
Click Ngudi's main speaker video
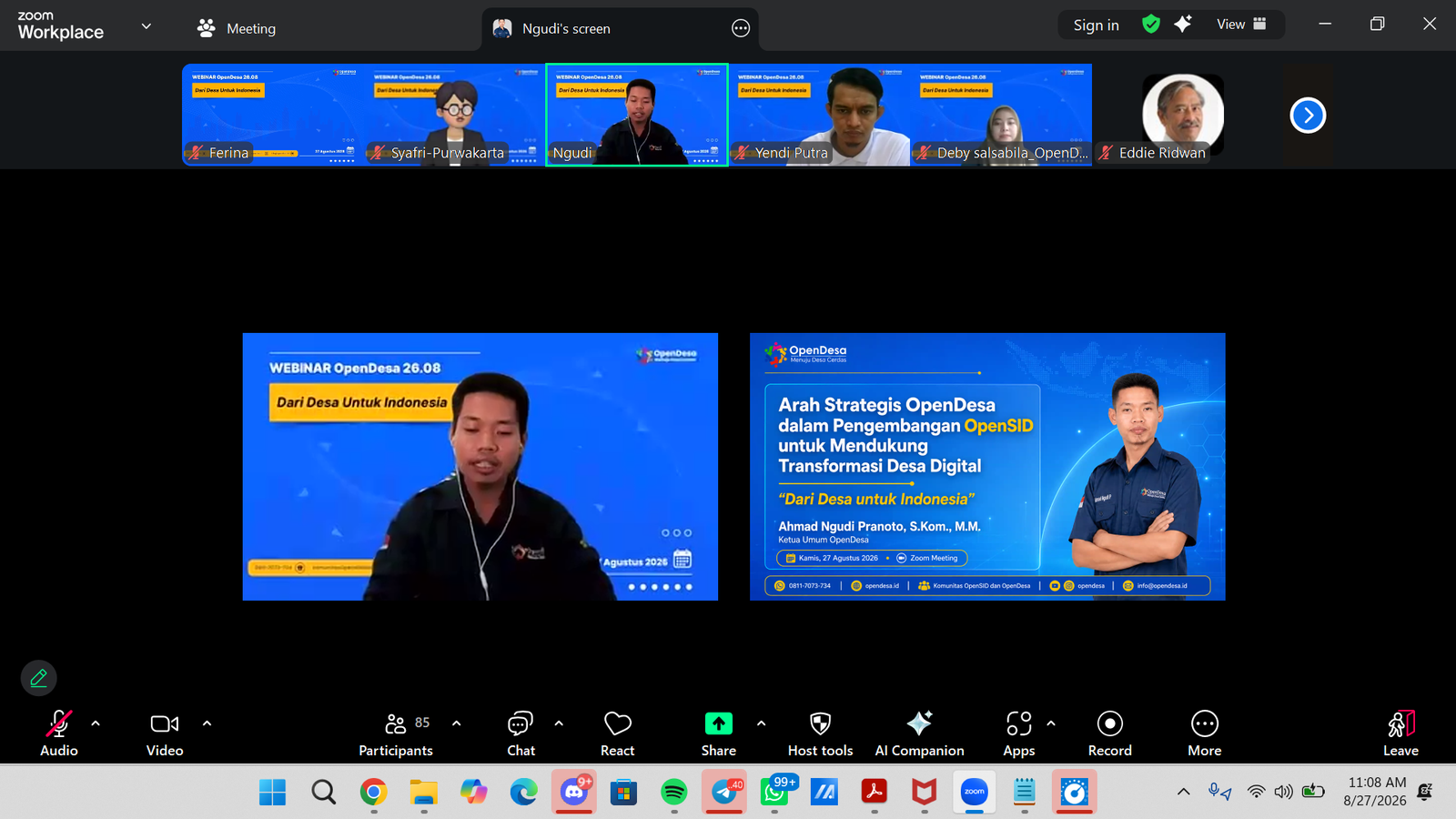(480, 467)
